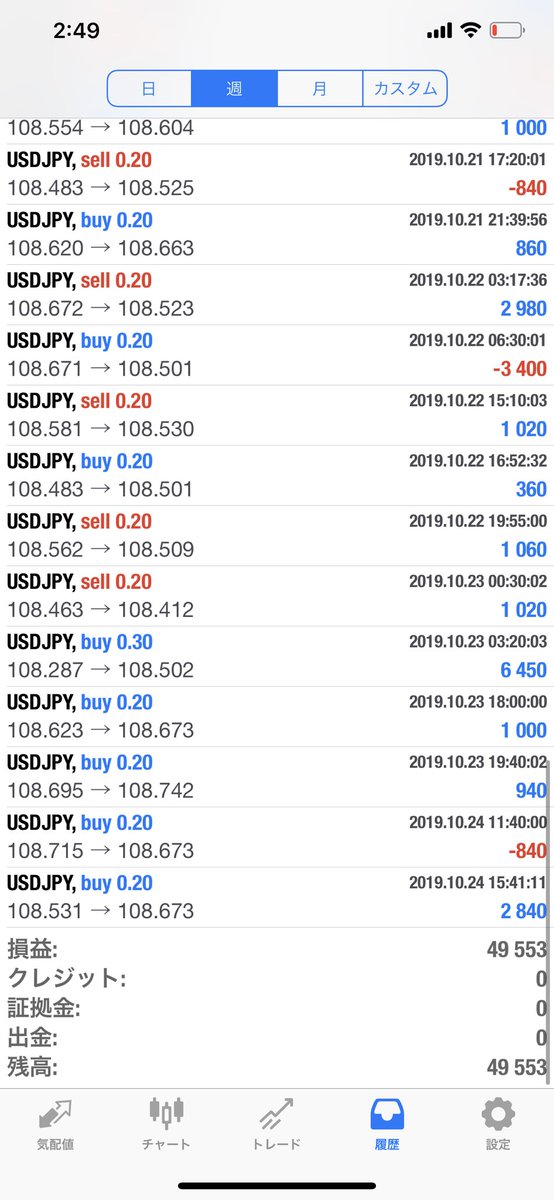The width and height of the screenshot is (554, 1200).
Task: Select the trade with 2 840 profit
Action: 277,897
